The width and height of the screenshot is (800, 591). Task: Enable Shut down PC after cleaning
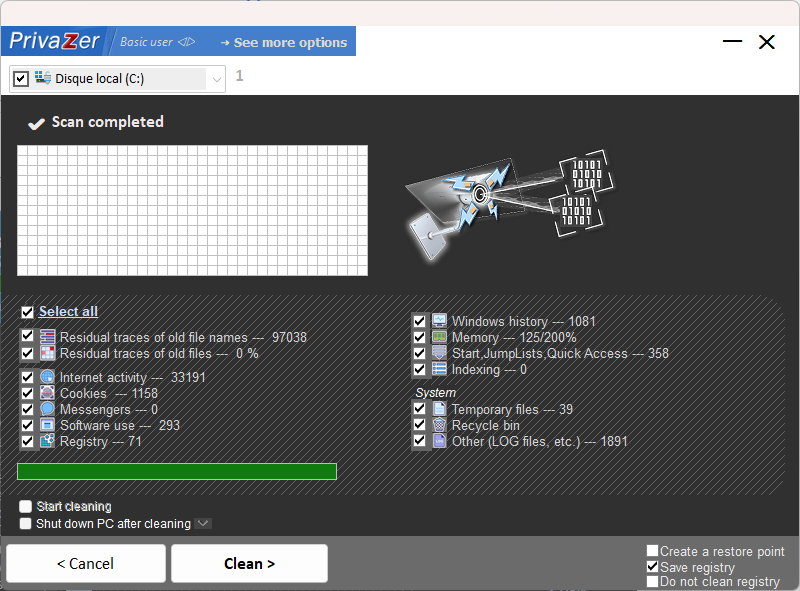point(26,524)
